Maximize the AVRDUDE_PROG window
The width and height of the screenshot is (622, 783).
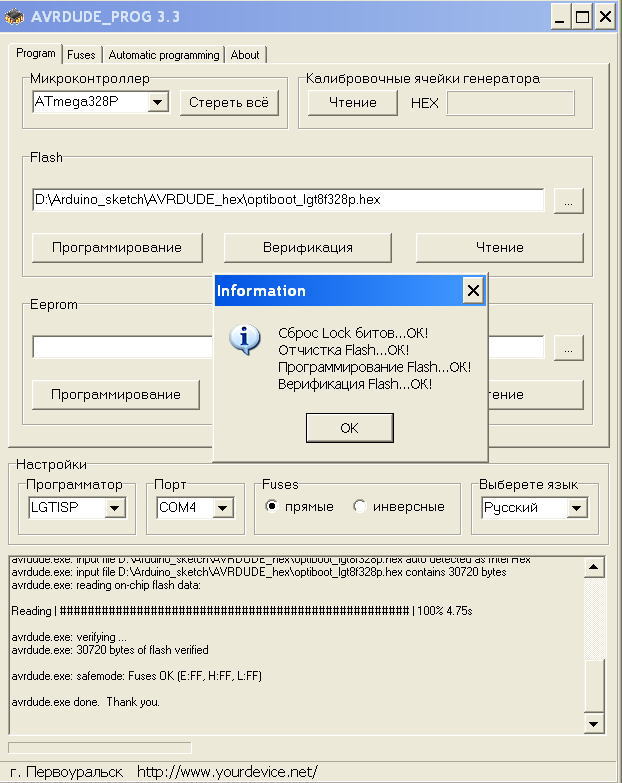(x=581, y=16)
